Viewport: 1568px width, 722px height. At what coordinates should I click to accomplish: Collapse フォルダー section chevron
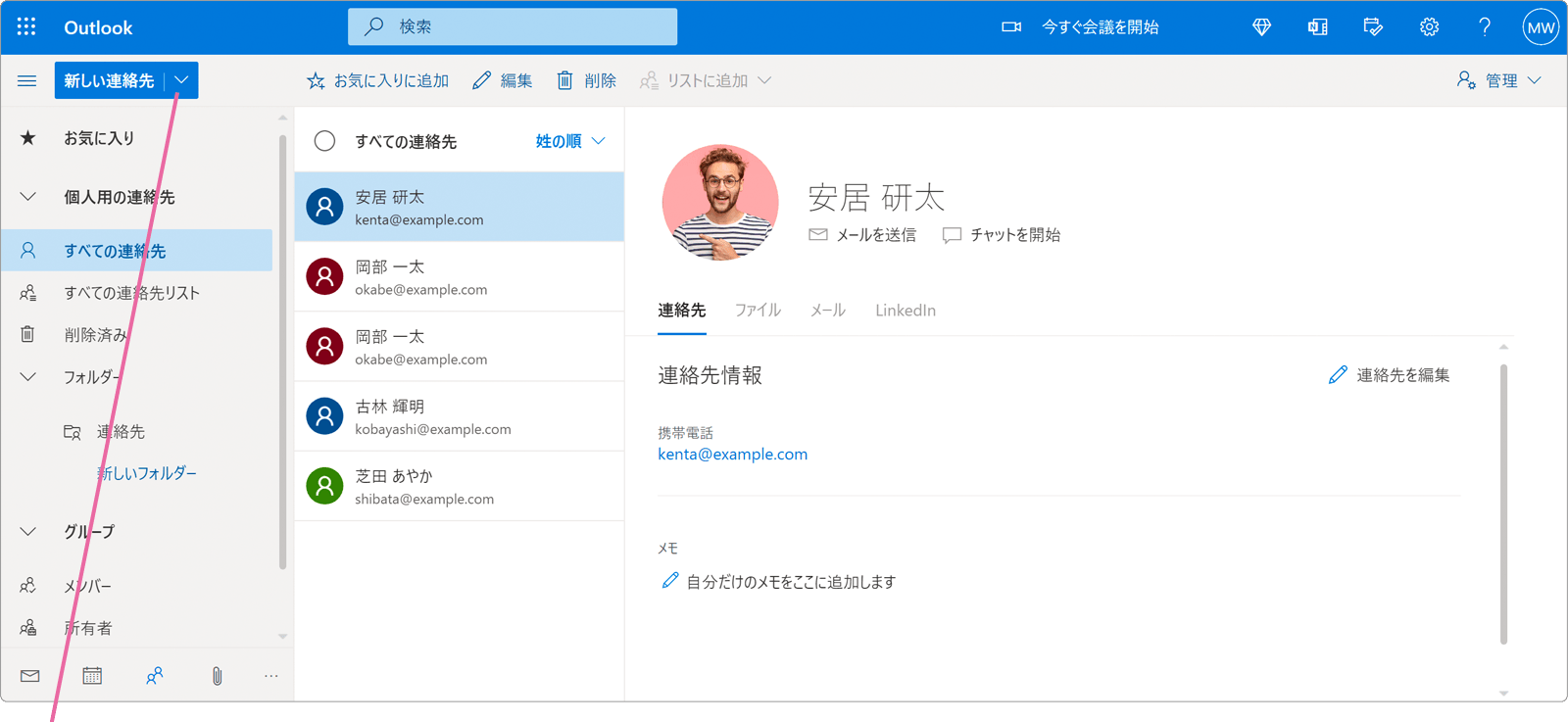pos(28,377)
